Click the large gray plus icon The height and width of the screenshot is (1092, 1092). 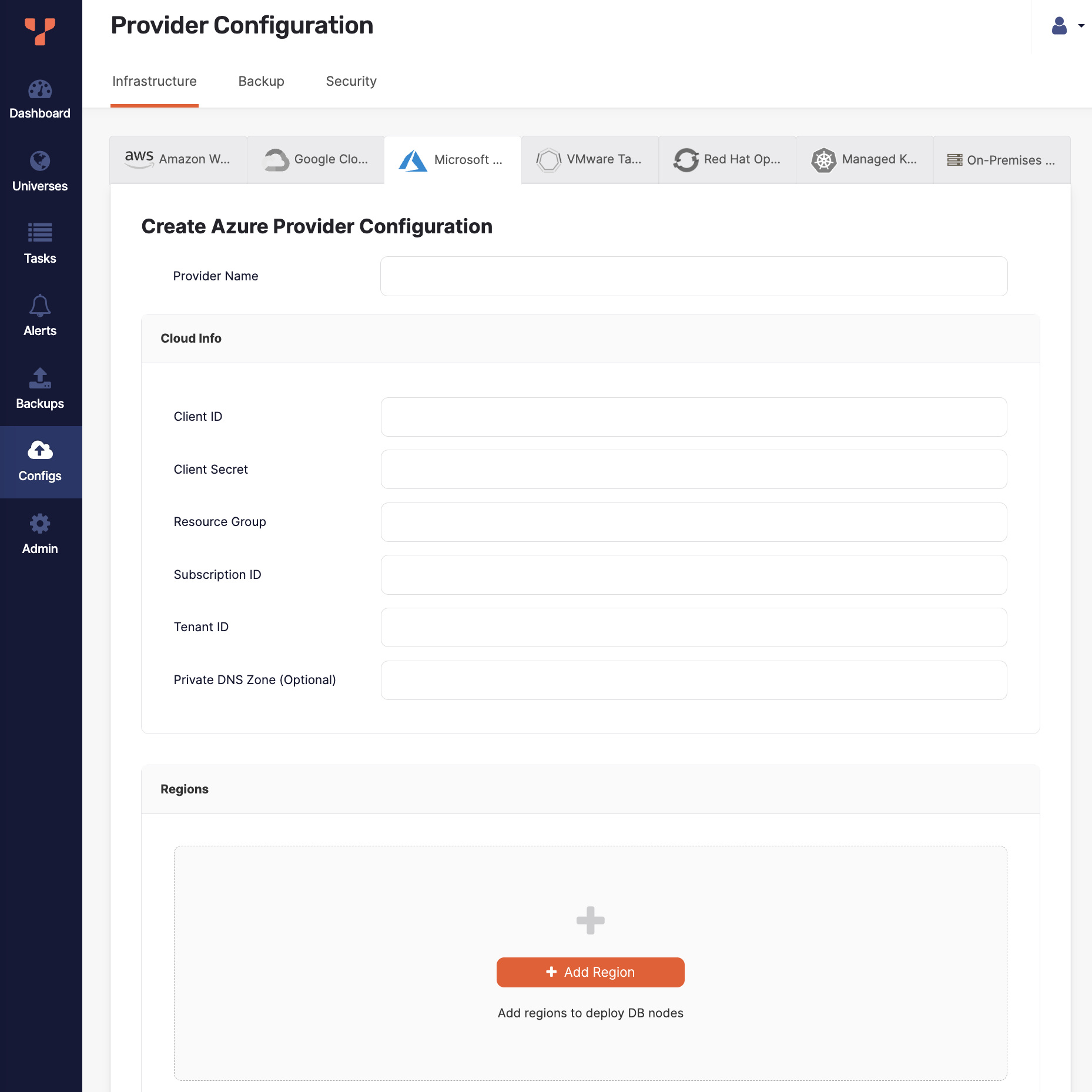(591, 920)
